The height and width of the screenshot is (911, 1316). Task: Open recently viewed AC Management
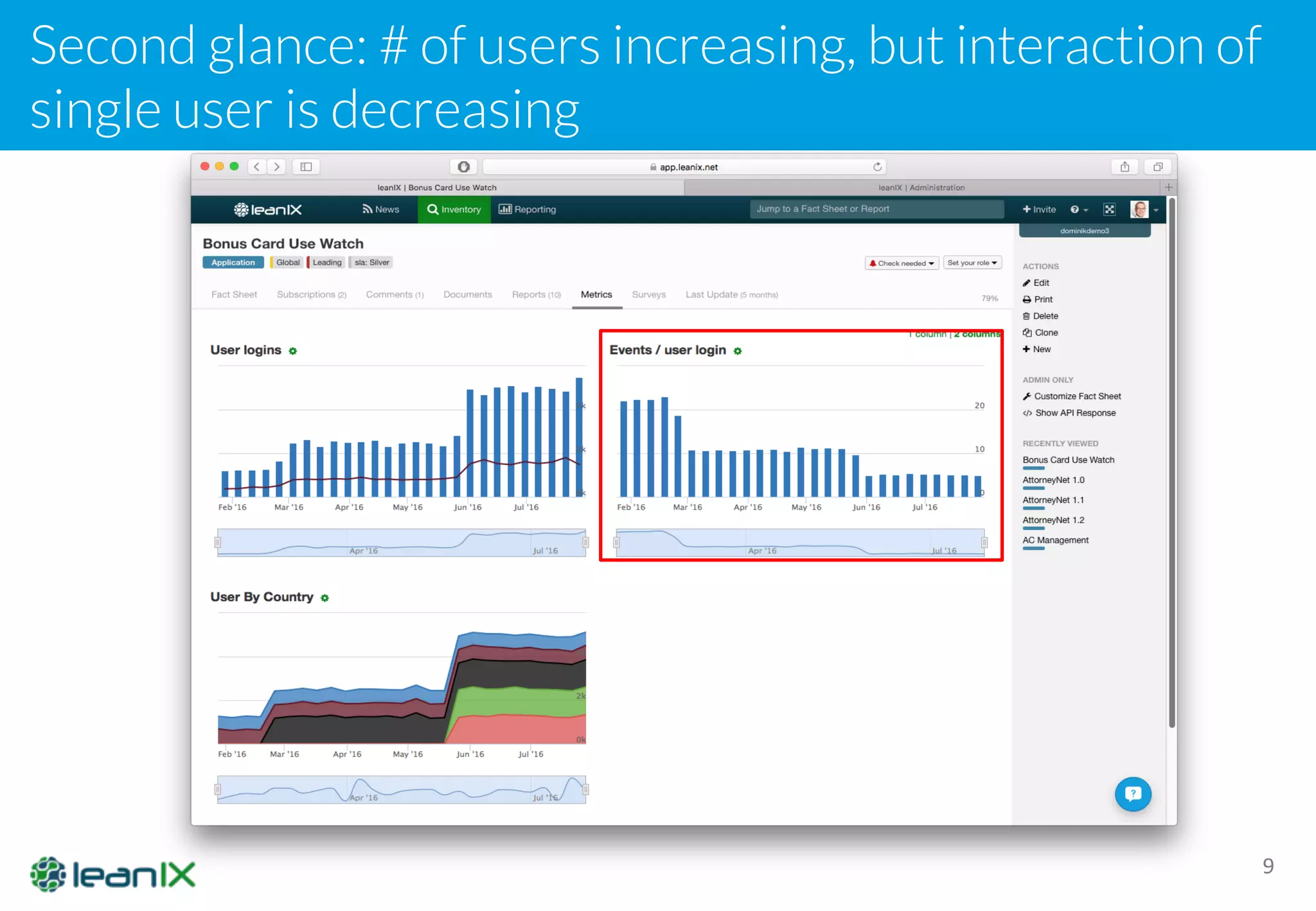coord(1055,540)
